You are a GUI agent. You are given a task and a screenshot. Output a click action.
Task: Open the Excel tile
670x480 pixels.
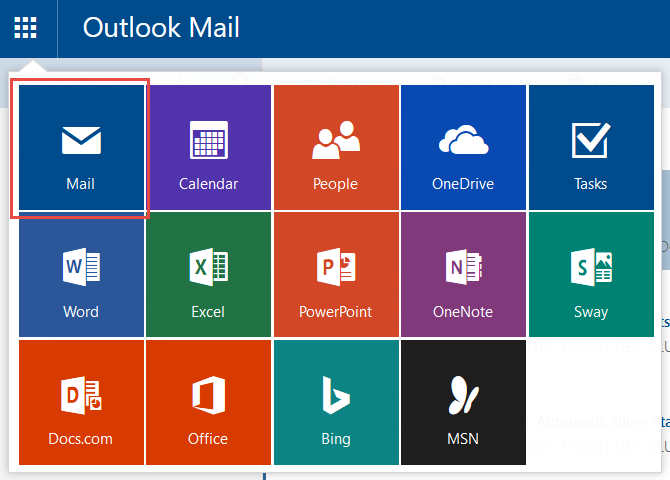[x=209, y=274]
